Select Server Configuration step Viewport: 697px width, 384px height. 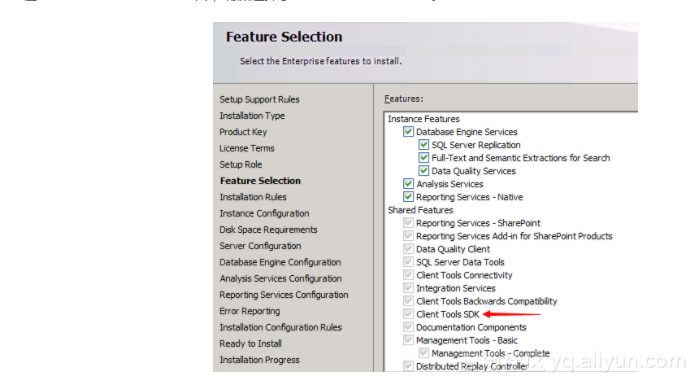(260, 246)
